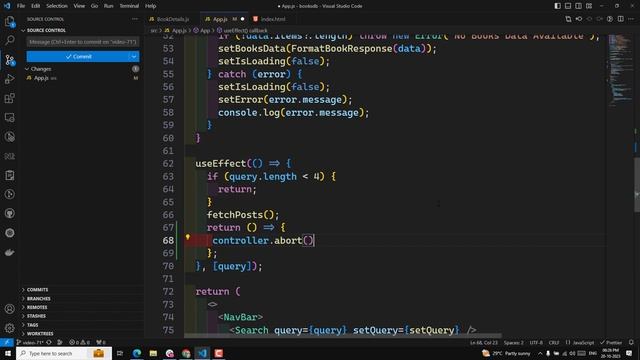Open notifications bell in status bar
Viewport: 640px width, 360px height.
631,342
